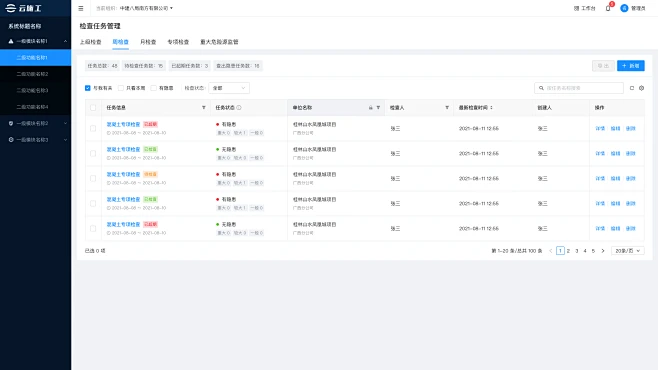Tick the select-all checkbox in the table header
This screenshot has width=658, height=370.
(x=93, y=108)
